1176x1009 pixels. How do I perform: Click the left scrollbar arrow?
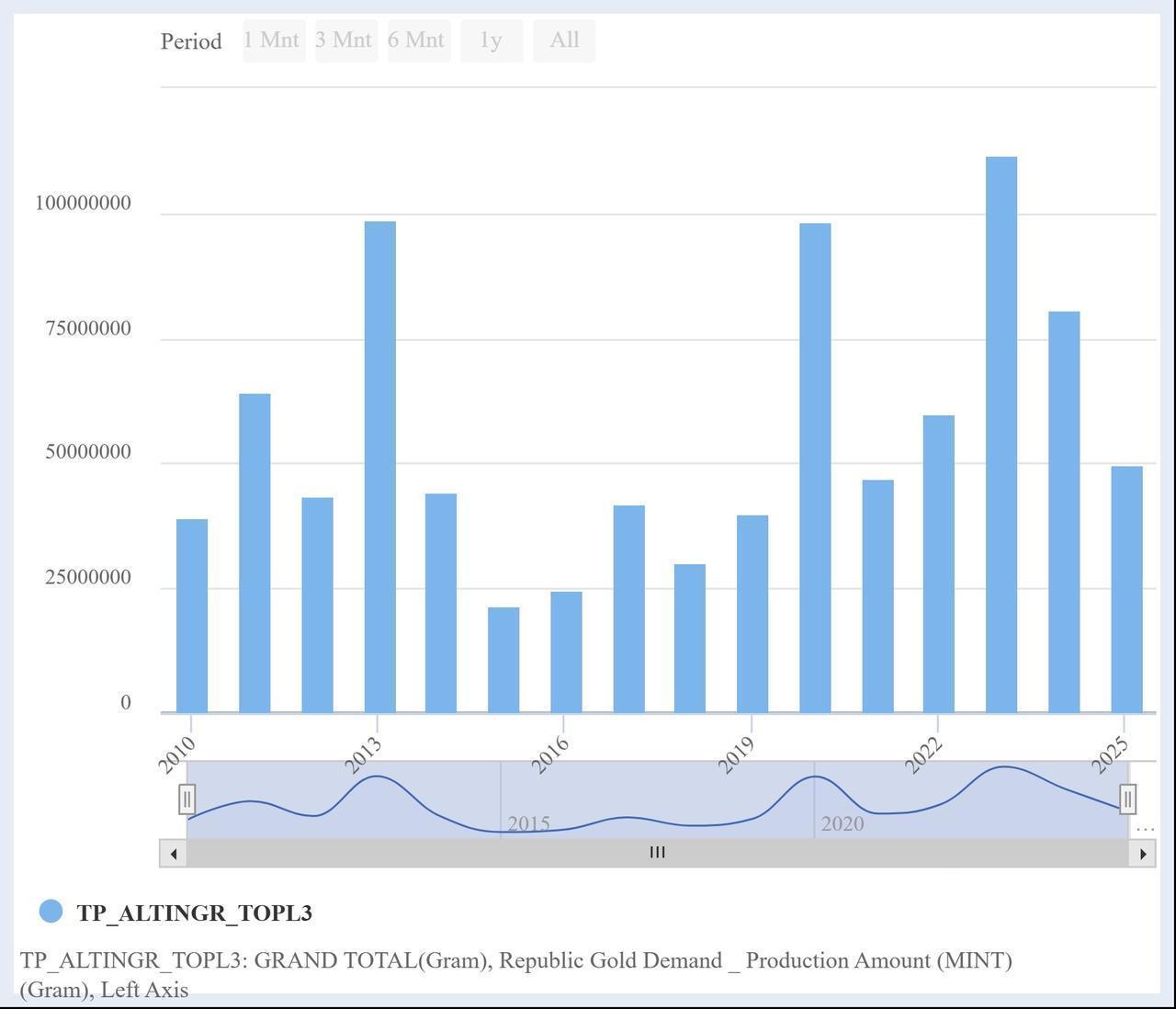click(173, 853)
